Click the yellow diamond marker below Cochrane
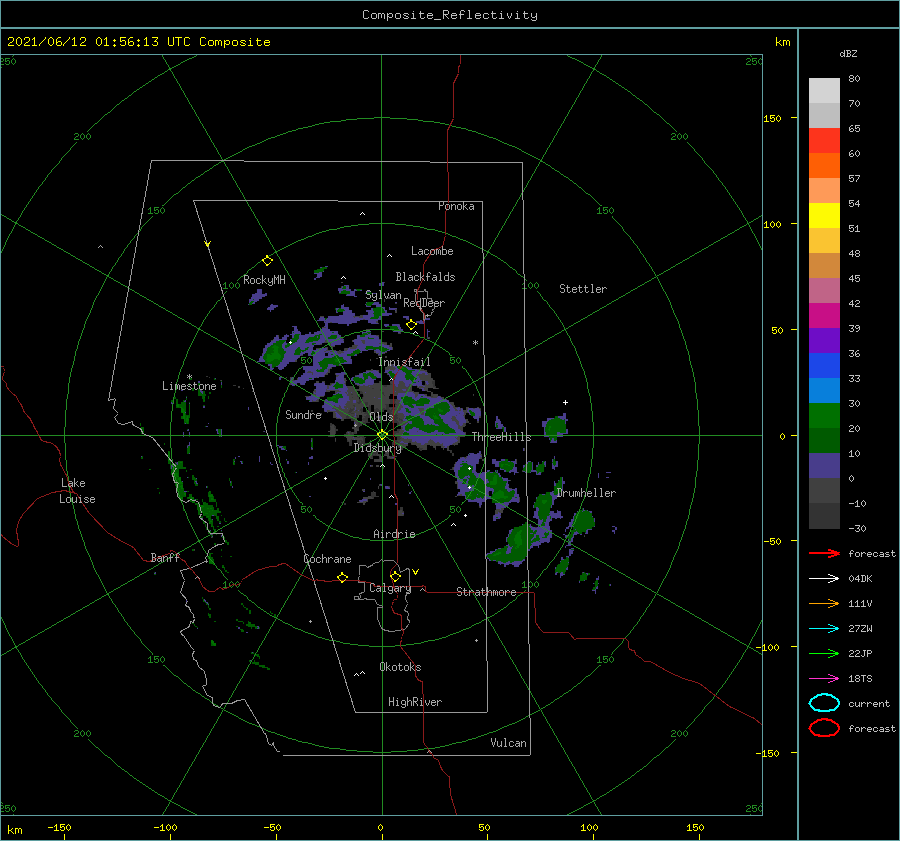Screen dimensions: 900x841 [342, 577]
